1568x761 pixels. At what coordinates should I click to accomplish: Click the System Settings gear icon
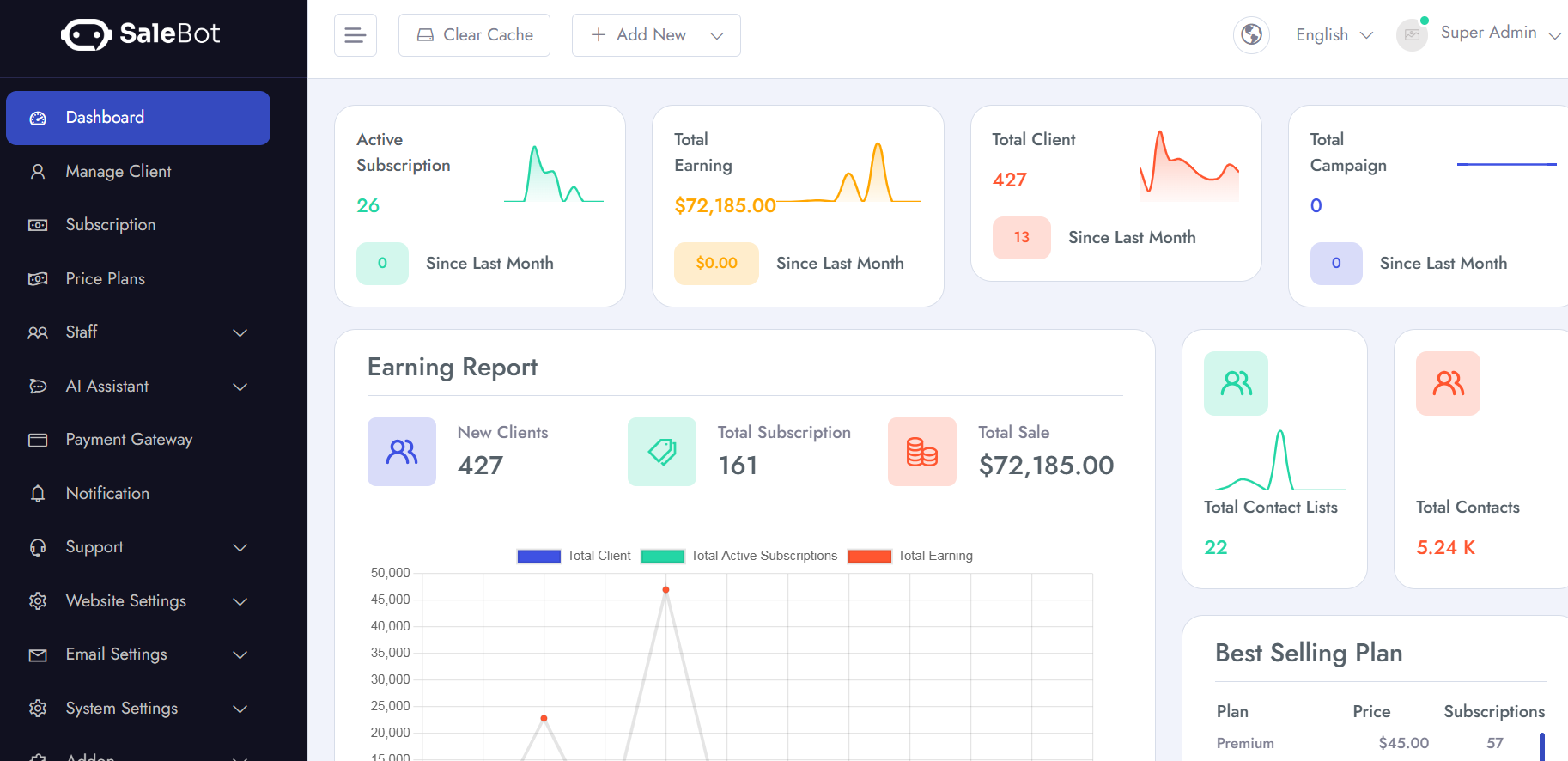tap(38, 709)
